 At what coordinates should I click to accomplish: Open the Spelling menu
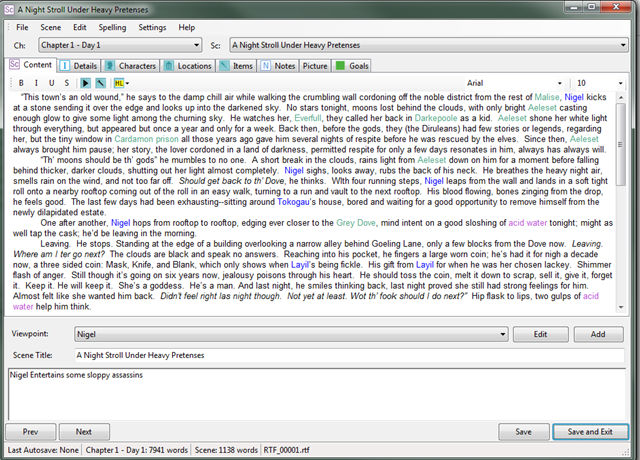click(112, 27)
